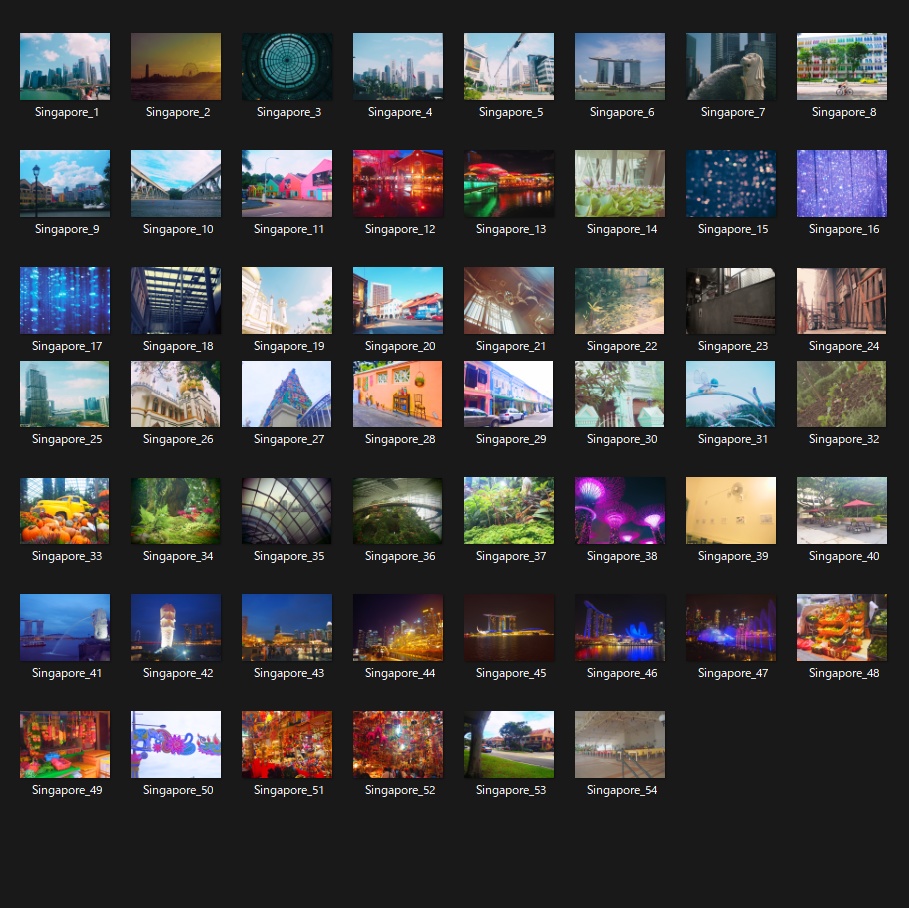This screenshot has width=909, height=908.
Task: Select the Singapore_1 skyline thumbnail
Action: [x=65, y=66]
